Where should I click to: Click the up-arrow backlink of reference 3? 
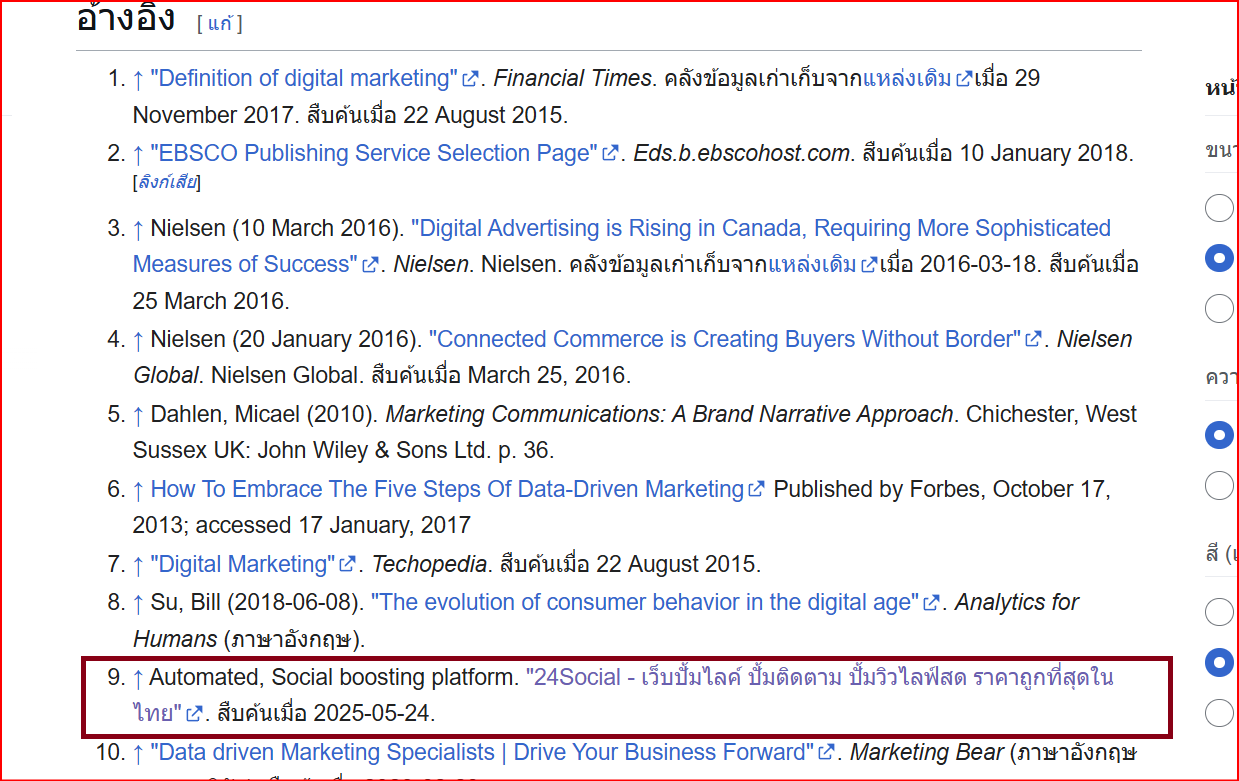pyautogui.click(x=138, y=229)
